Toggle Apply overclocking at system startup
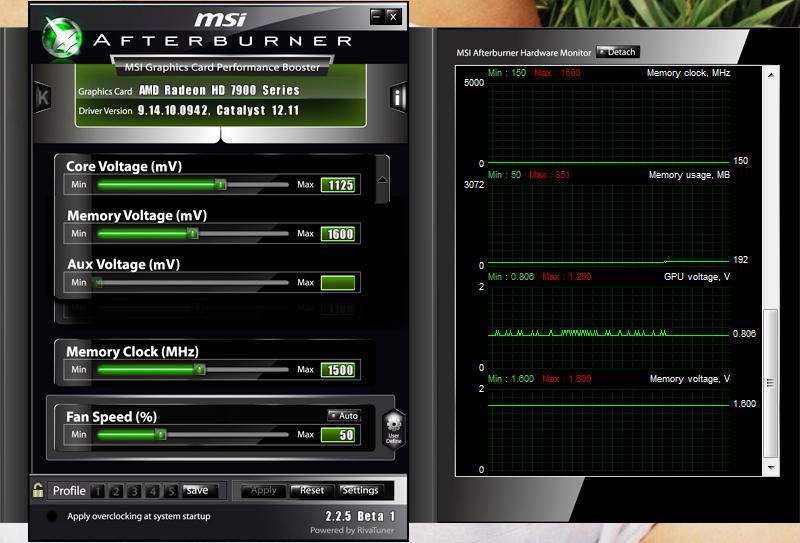Screen dimensions: 800x543 coord(52,516)
